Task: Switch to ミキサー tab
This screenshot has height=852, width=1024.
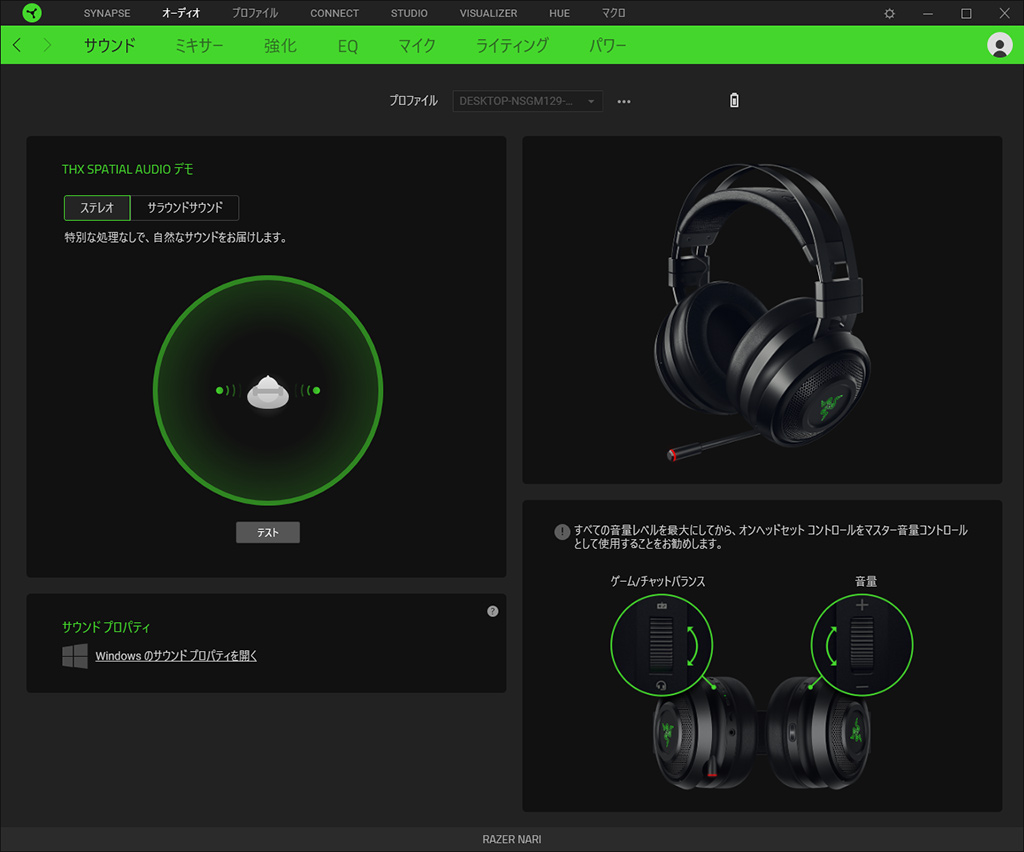Action: pyautogui.click(x=199, y=45)
